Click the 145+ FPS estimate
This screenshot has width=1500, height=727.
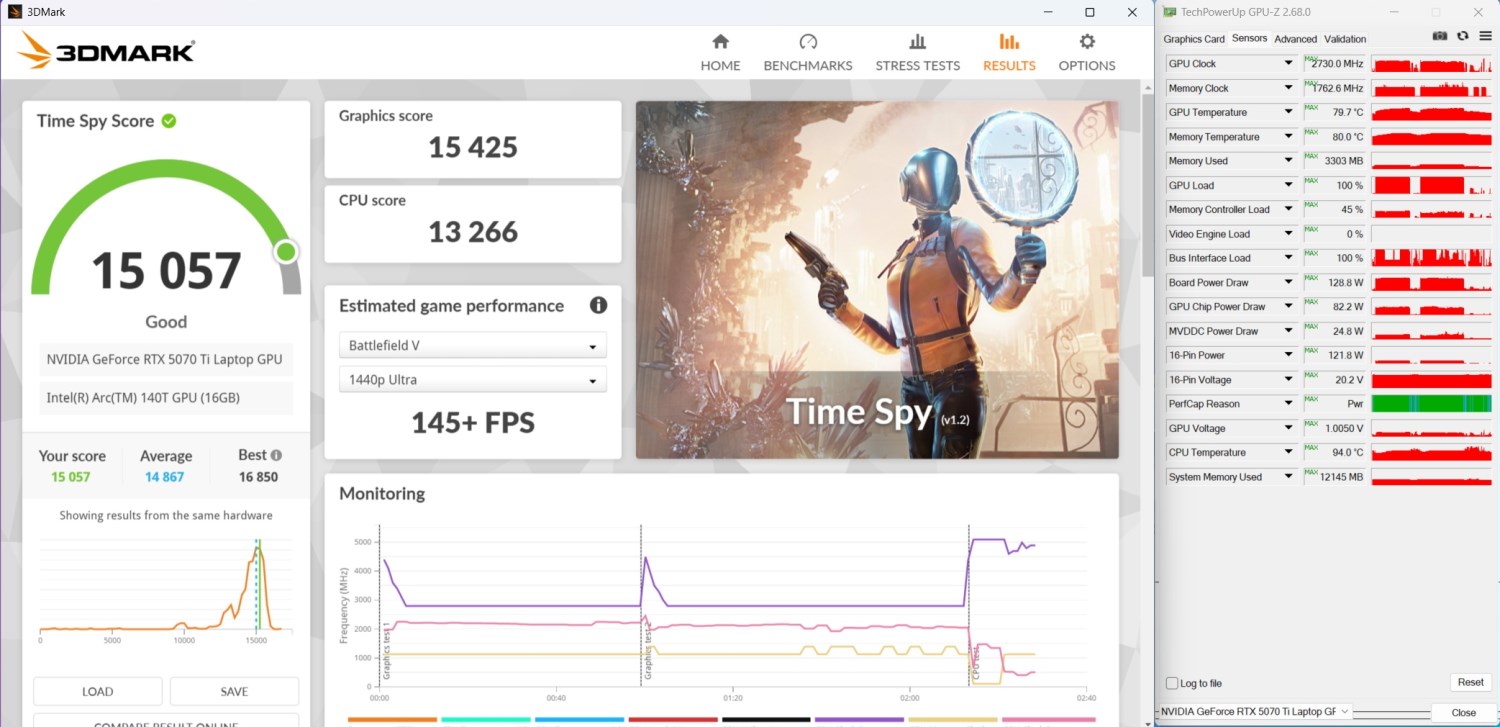click(x=473, y=423)
